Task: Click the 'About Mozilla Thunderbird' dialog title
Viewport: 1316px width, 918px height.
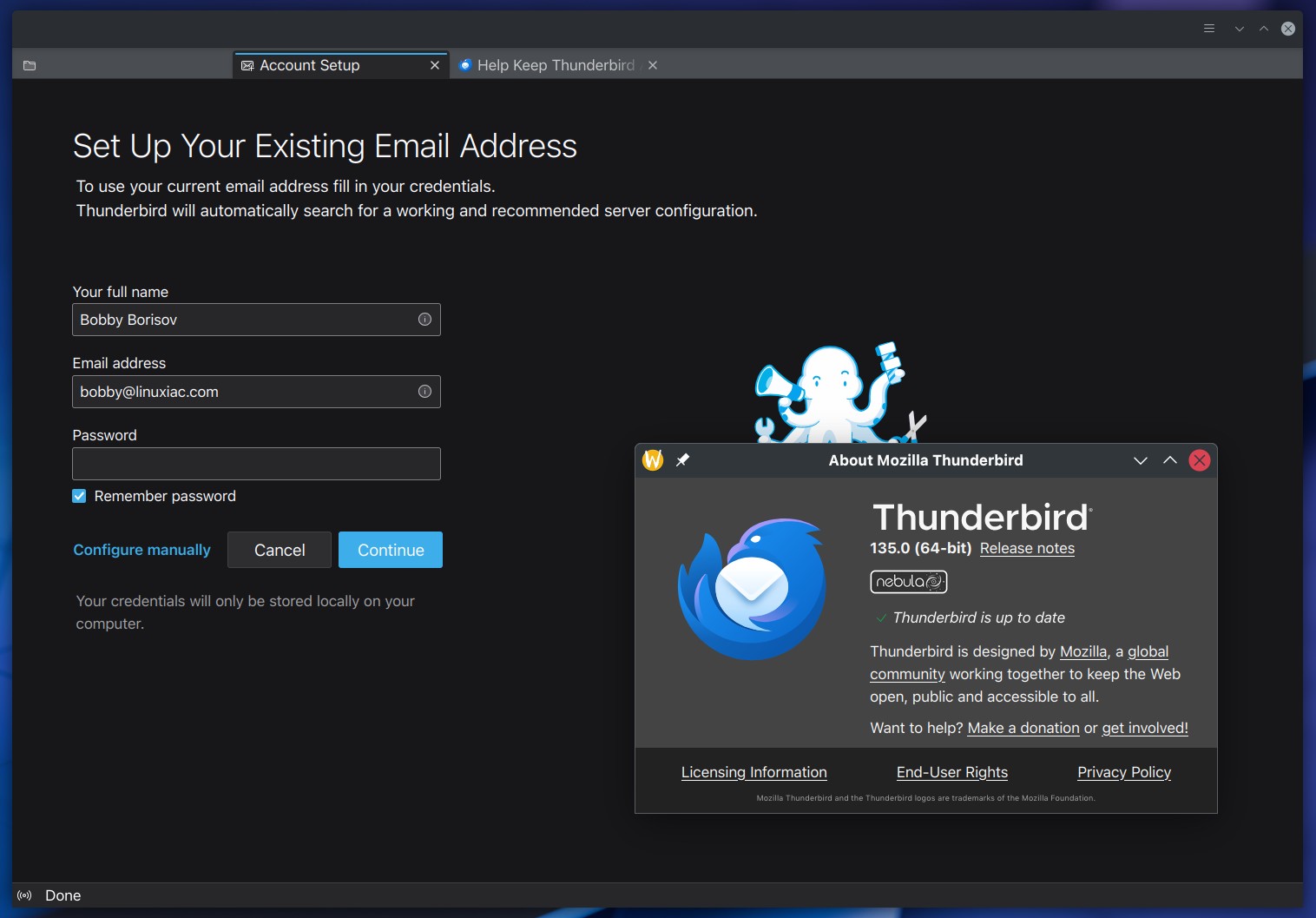Action: tap(925, 460)
